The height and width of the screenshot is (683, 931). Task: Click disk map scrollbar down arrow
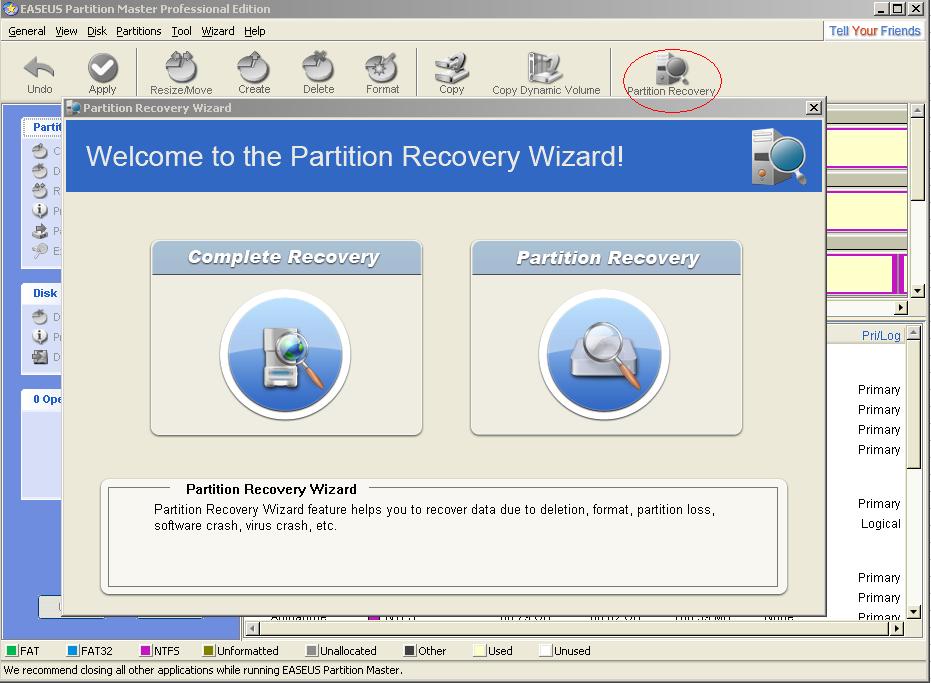point(917,291)
